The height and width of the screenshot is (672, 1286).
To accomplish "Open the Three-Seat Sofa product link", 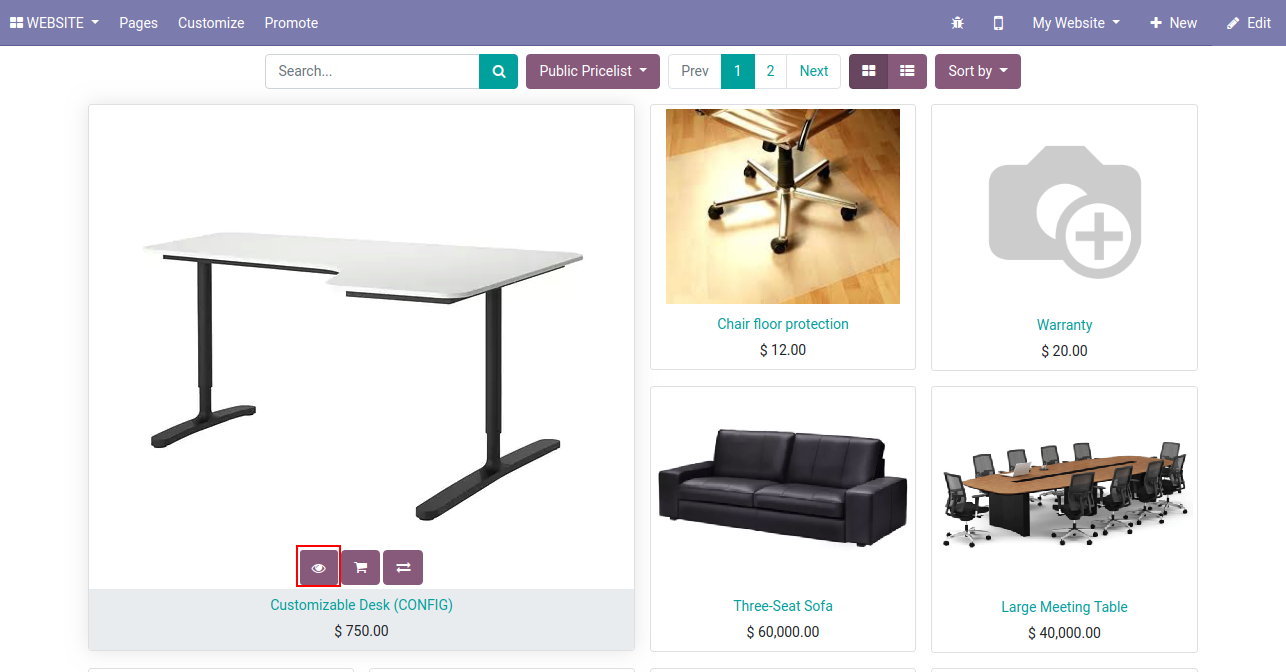I will coord(783,606).
